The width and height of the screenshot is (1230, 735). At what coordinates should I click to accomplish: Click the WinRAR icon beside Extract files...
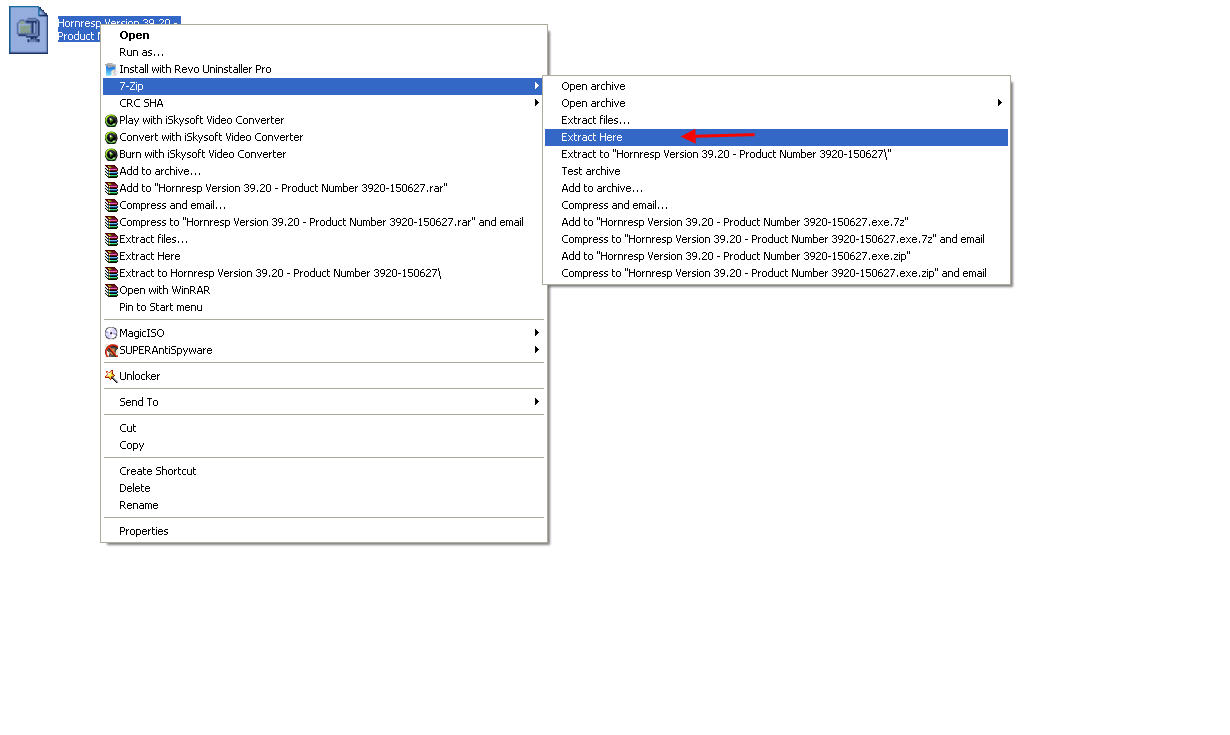(x=111, y=239)
